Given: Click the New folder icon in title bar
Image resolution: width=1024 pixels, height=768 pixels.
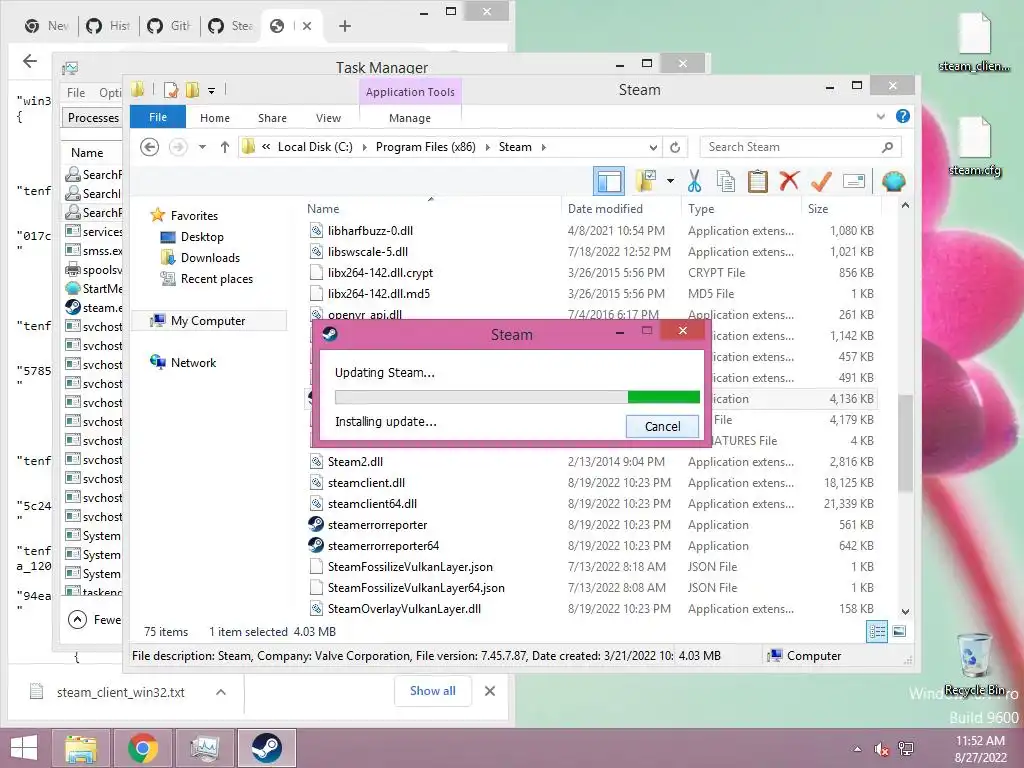Looking at the screenshot, I should [x=193, y=90].
